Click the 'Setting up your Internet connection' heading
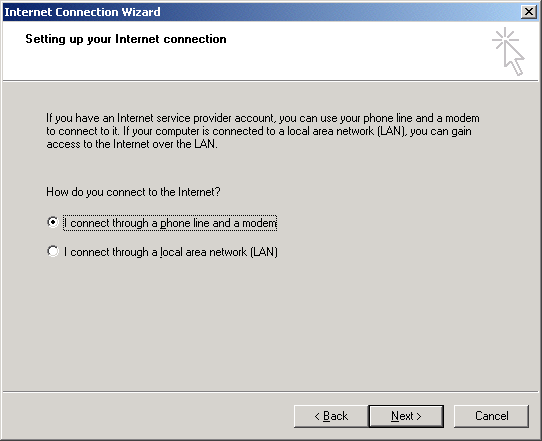Image resolution: width=542 pixels, height=441 pixels. [126, 39]
